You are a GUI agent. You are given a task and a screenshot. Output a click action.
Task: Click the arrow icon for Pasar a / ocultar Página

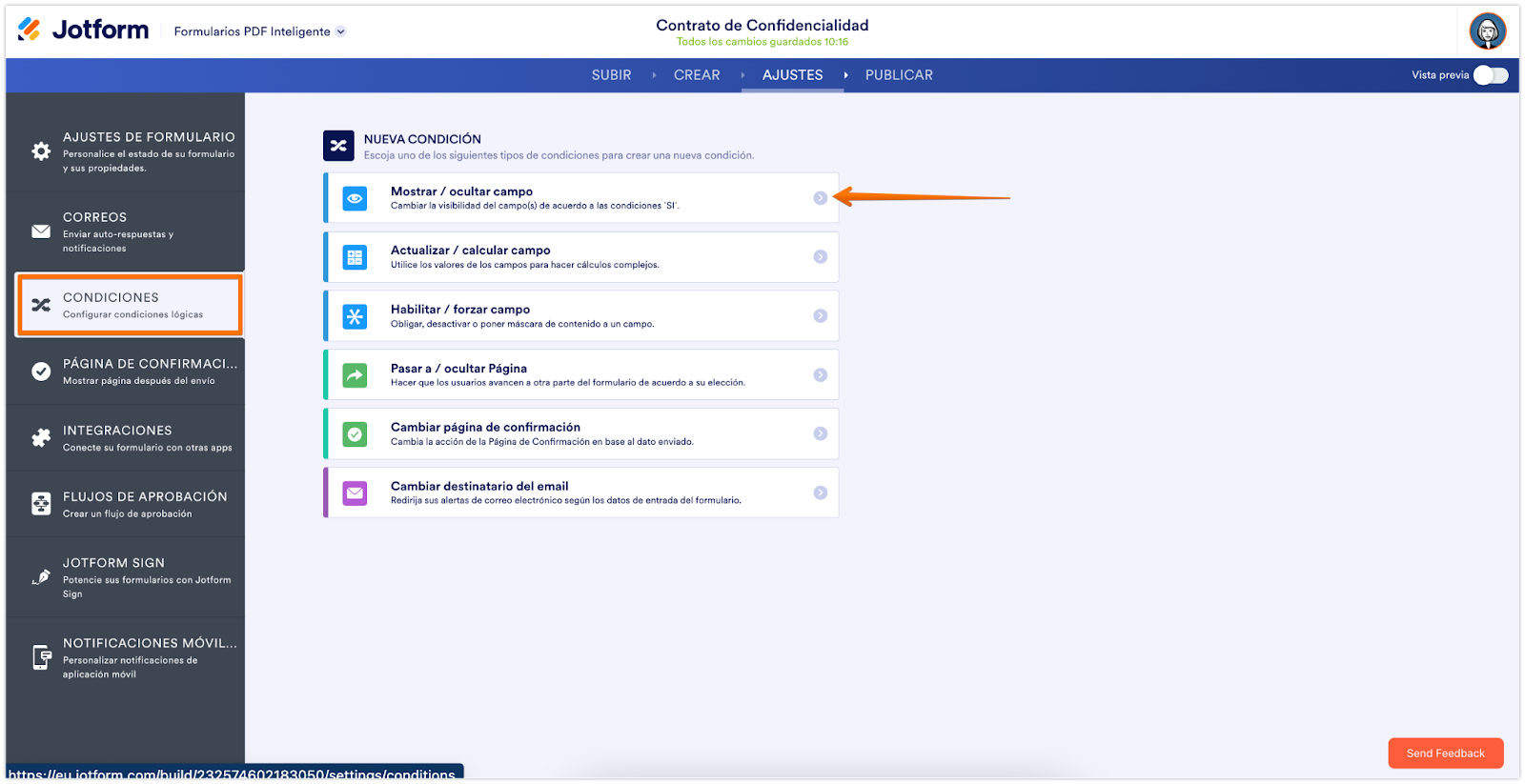coord(355,375)
